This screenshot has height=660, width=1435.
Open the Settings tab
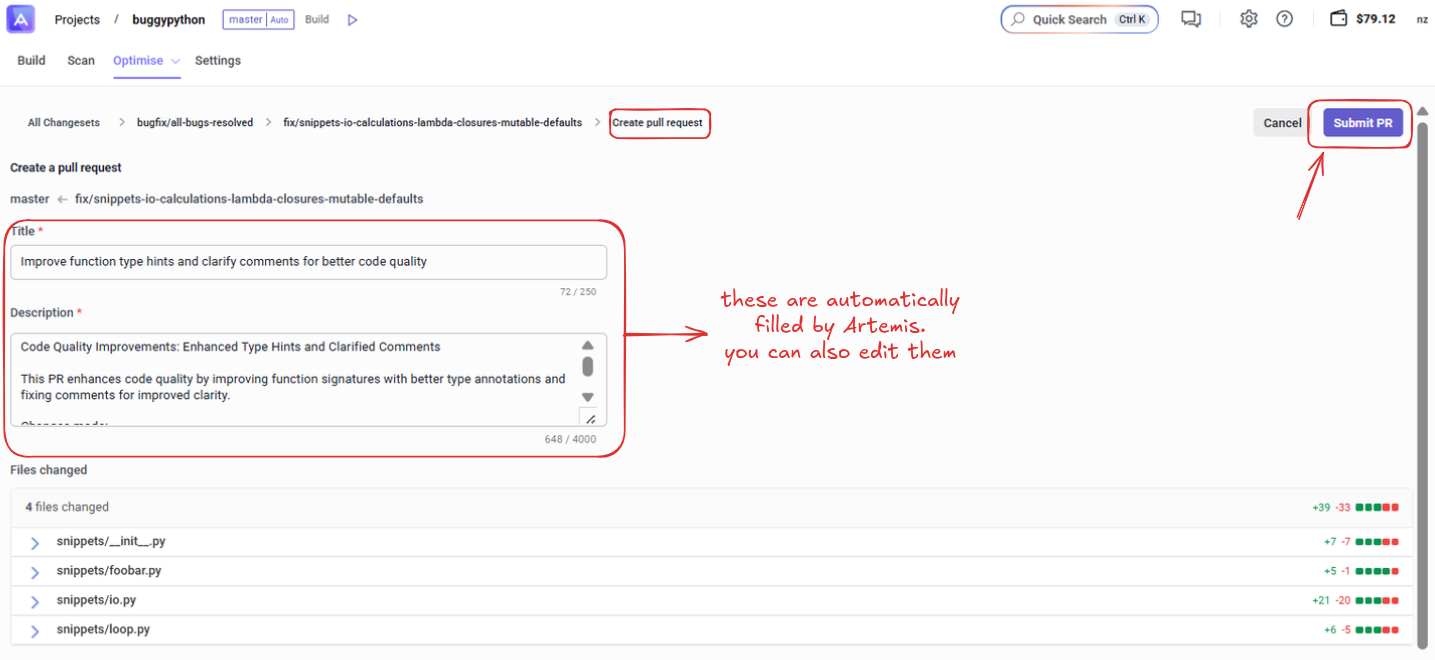[217, 61]
